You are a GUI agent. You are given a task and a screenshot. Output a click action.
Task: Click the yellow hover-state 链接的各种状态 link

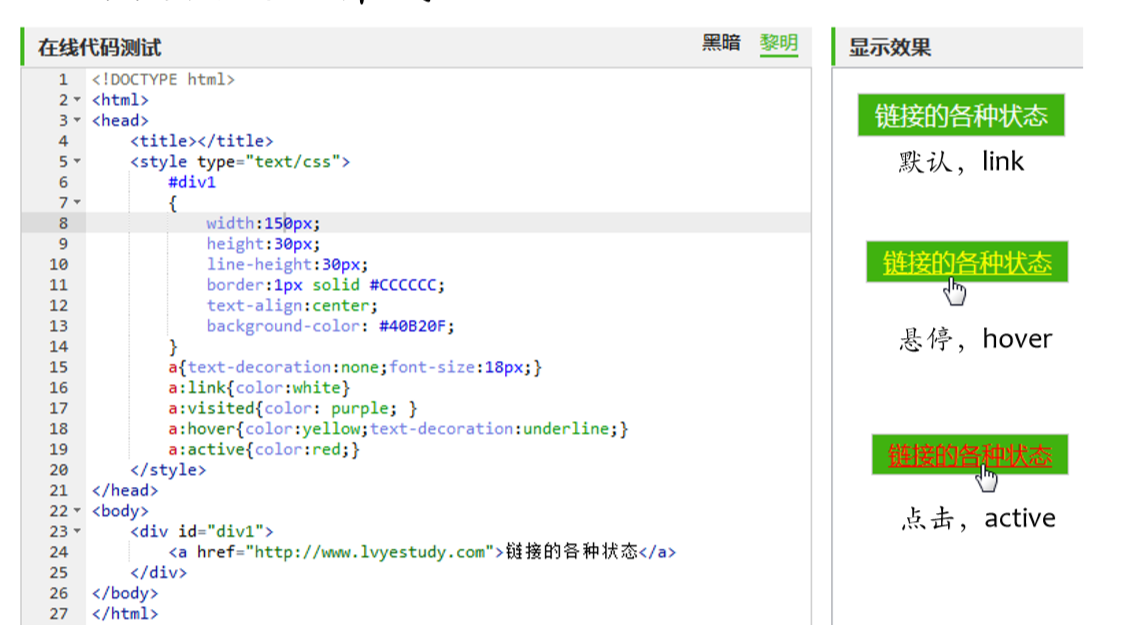tap(967, 262)
